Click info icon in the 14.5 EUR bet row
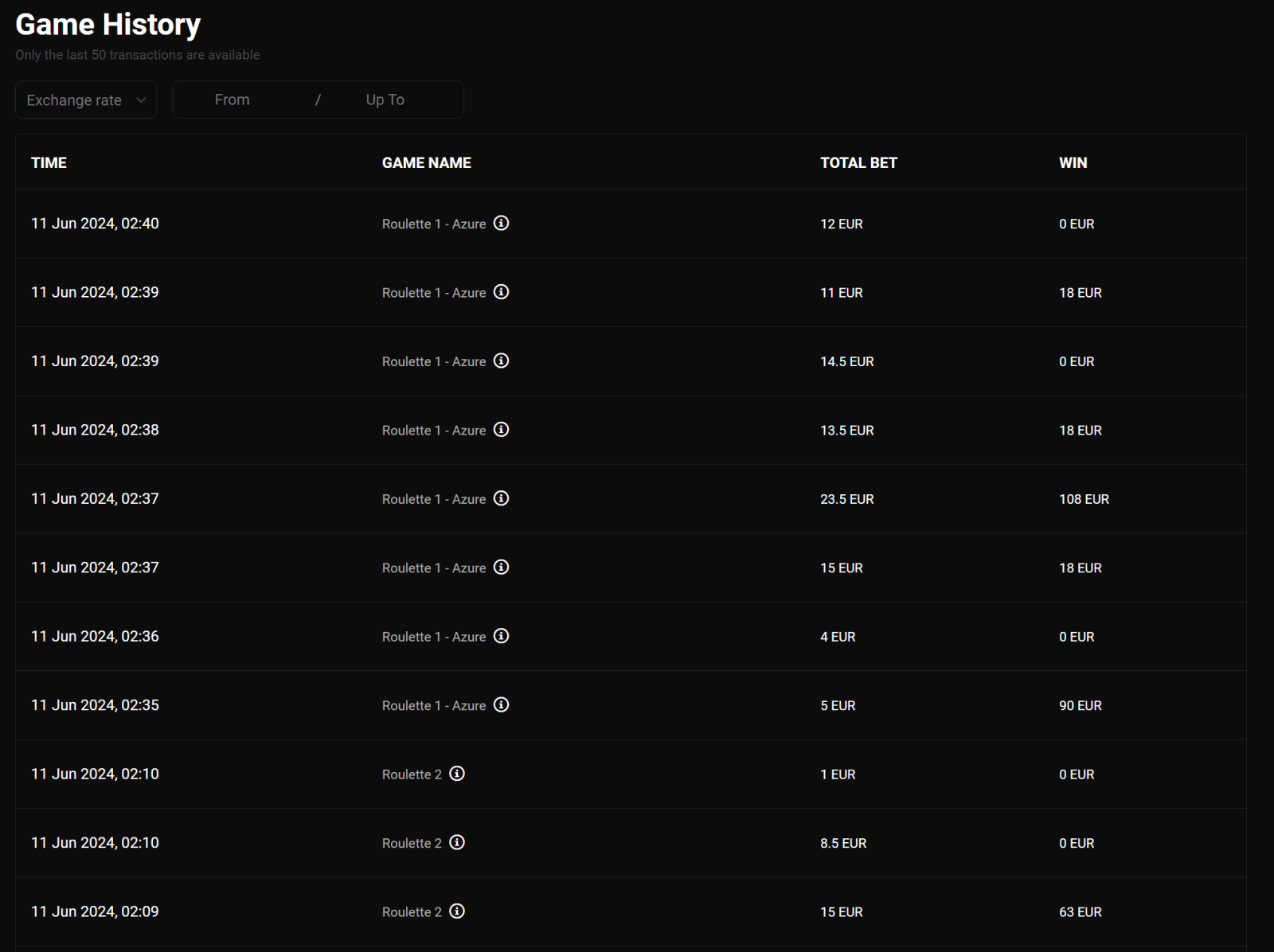This screenshot has width=1274, height=952. coord(501,361)
